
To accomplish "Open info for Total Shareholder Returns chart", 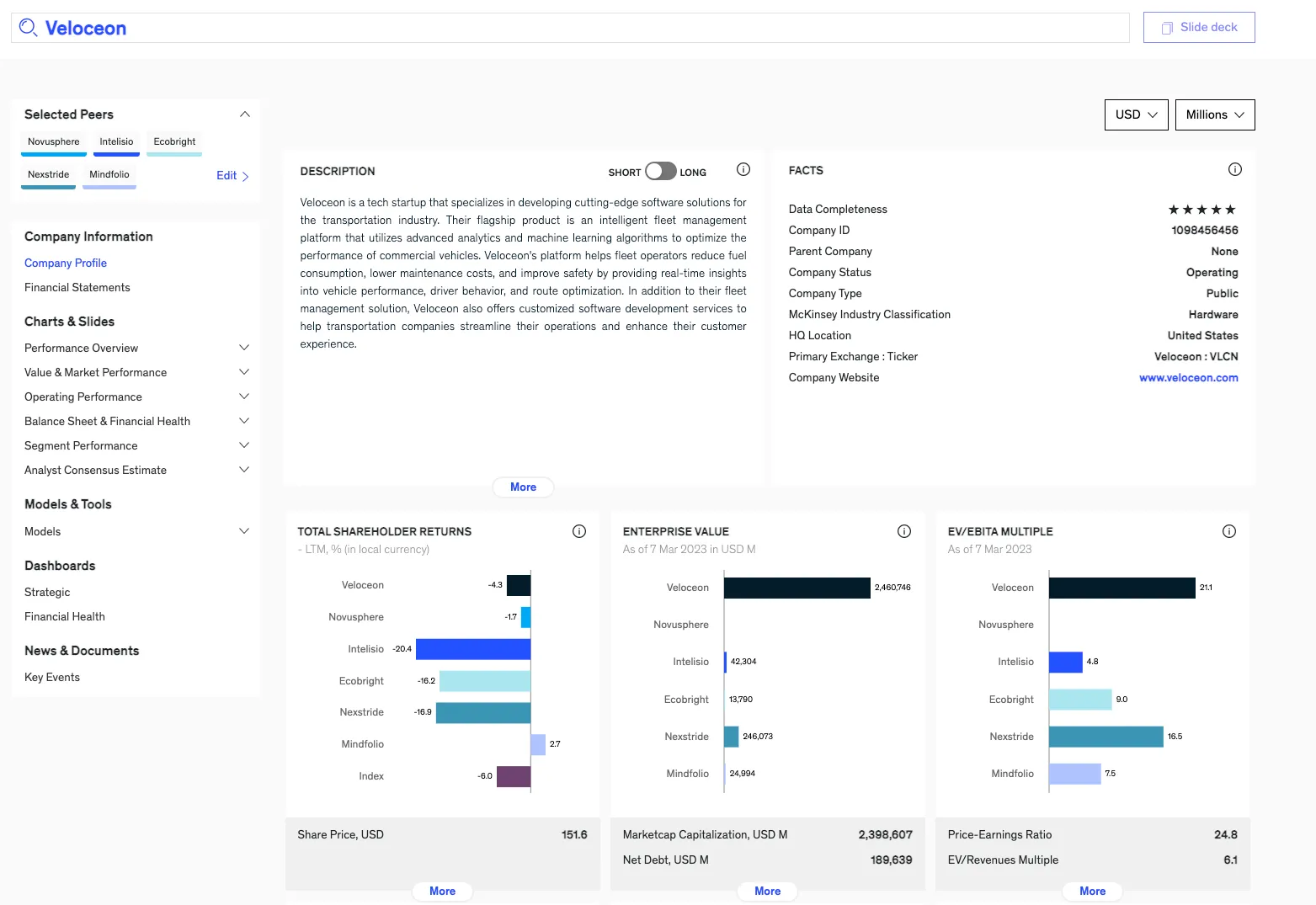I will [578, 530].
